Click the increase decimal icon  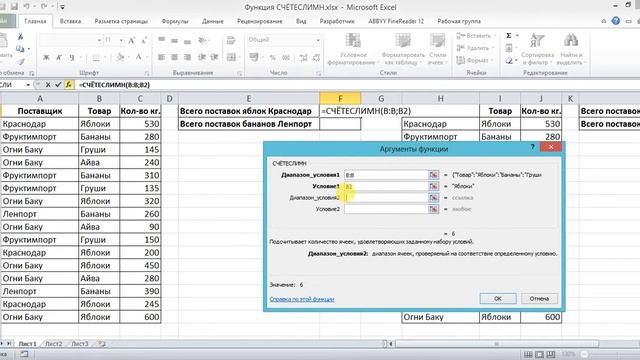[x=303, y=58]
